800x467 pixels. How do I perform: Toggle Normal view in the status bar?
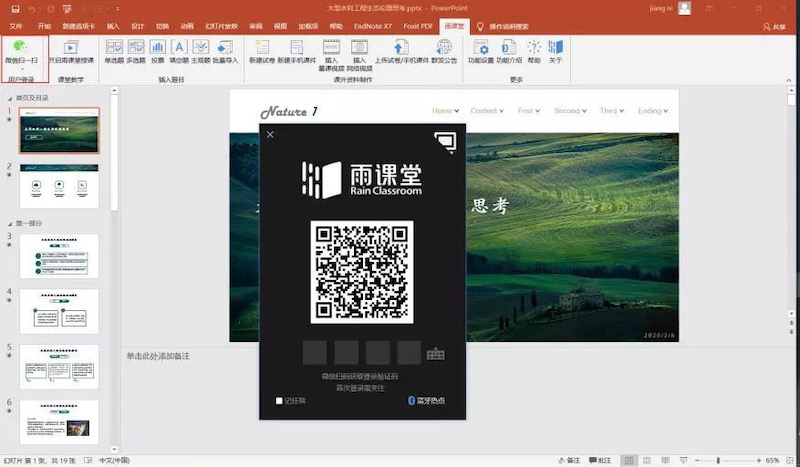point(629,460)
